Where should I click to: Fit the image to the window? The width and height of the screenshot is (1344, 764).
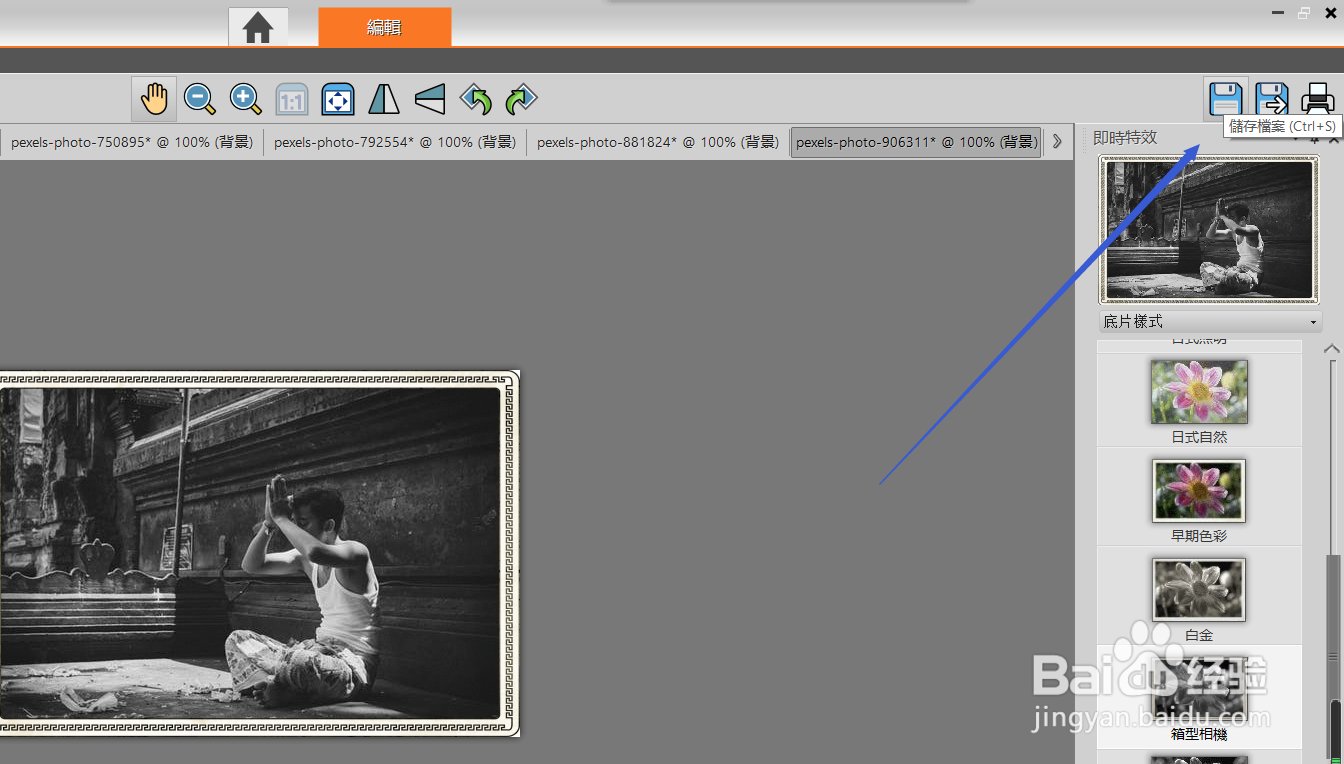click(338, 100)
